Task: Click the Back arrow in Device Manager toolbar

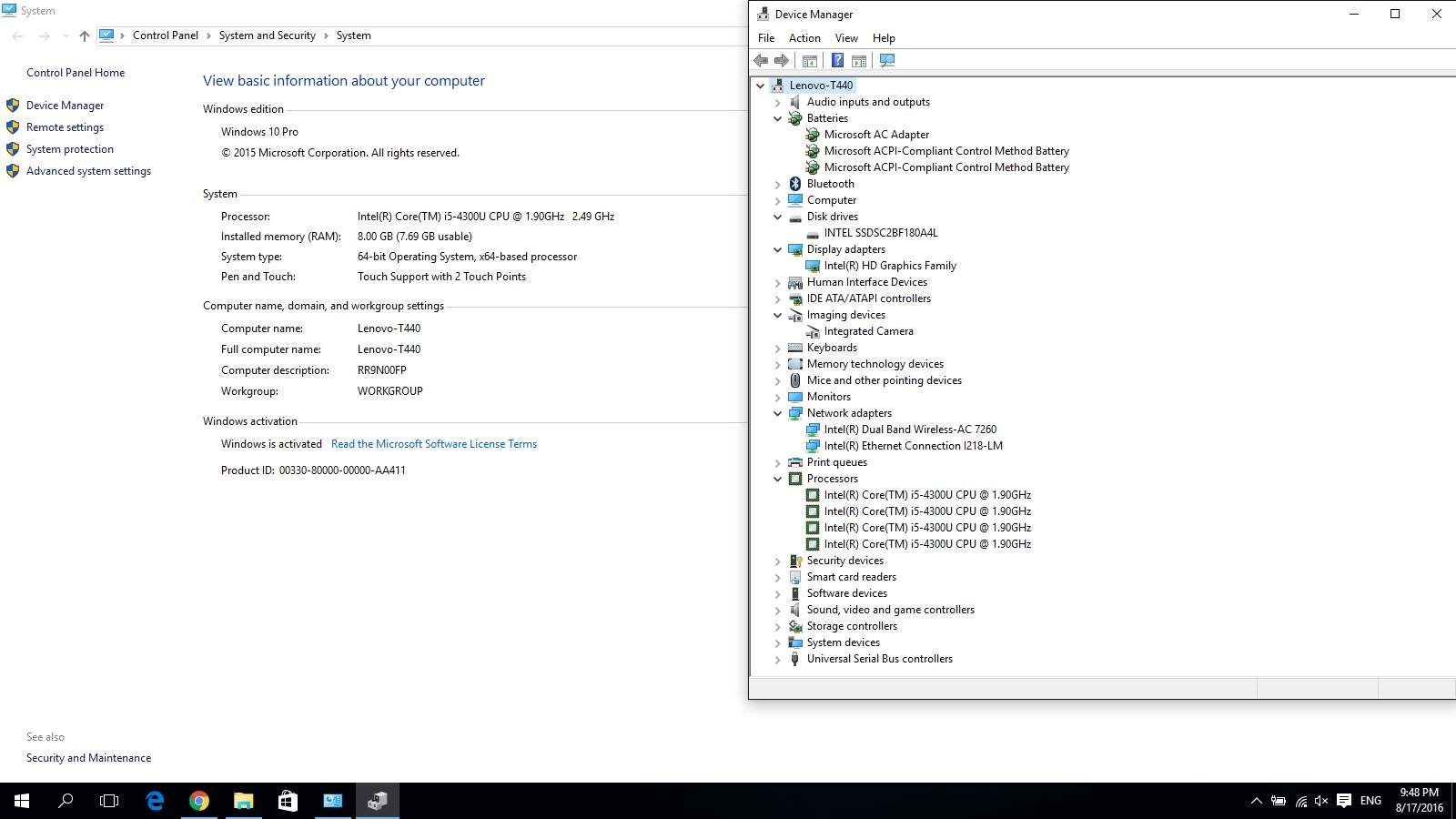Action: (x=761, y=61)
